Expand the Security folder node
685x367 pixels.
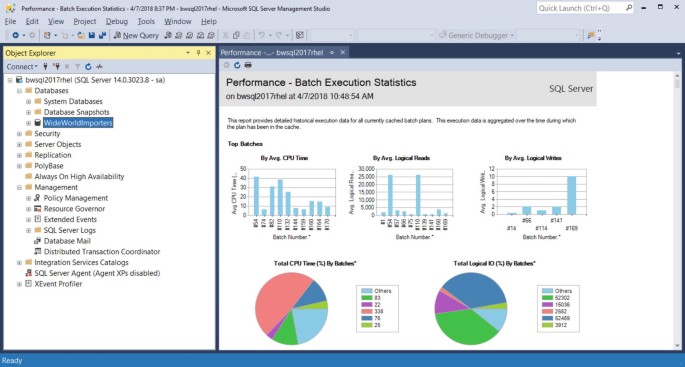point(19,134)
